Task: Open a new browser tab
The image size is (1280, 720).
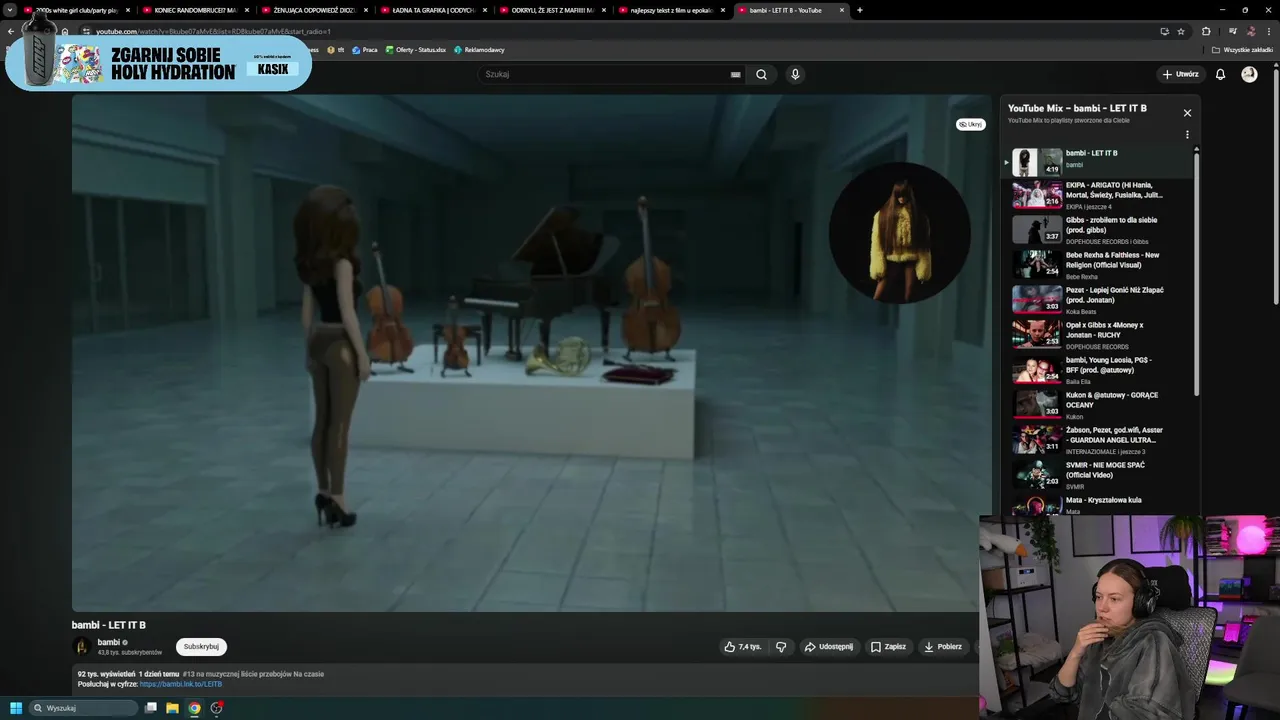Action: tap(860, 10)
